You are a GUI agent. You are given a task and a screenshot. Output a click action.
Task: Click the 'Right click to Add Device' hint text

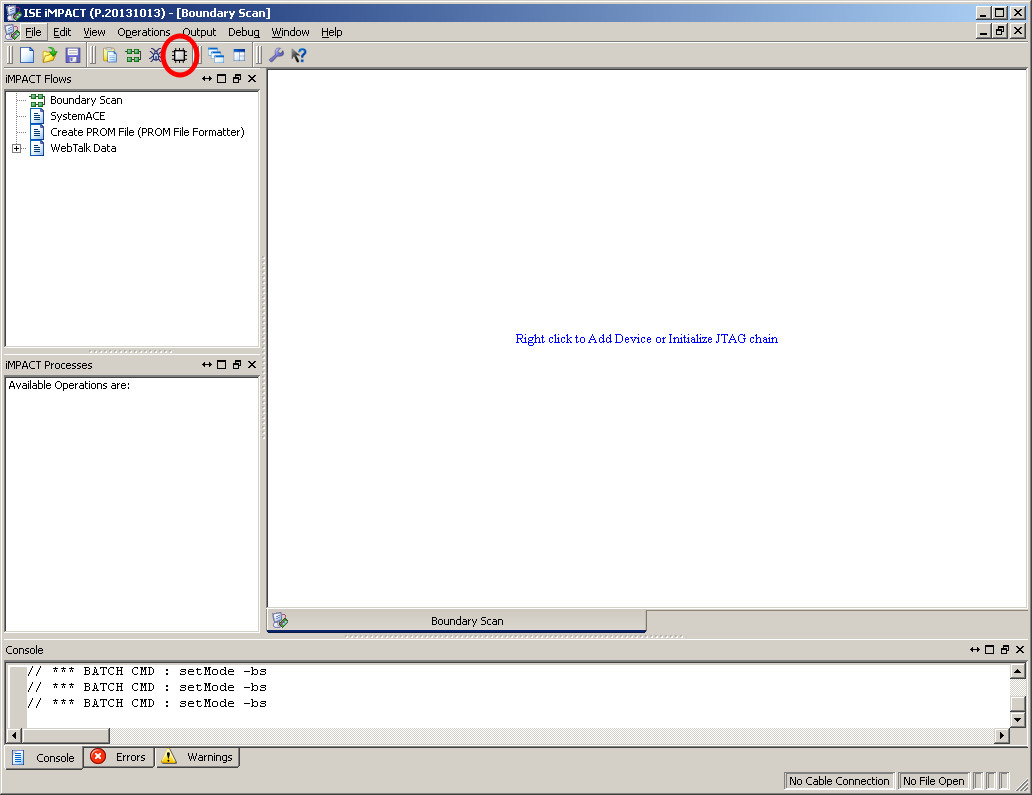(x=646, y=339)
